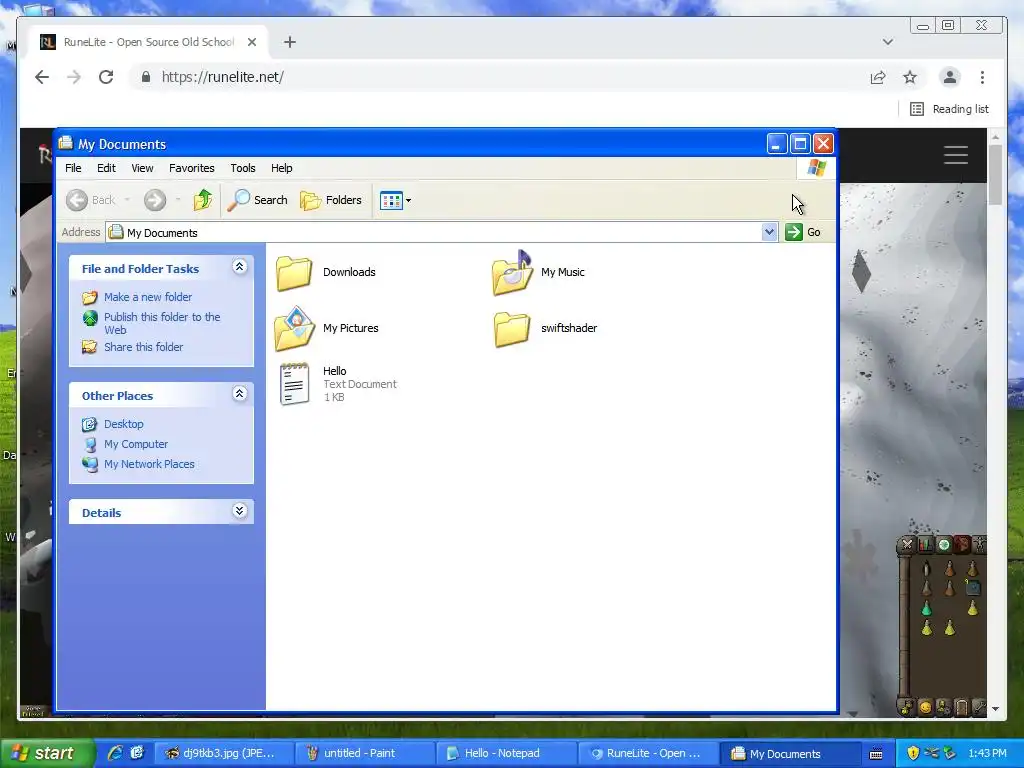Click the Go button
The image size is (1024, 768).
(803, 232)
